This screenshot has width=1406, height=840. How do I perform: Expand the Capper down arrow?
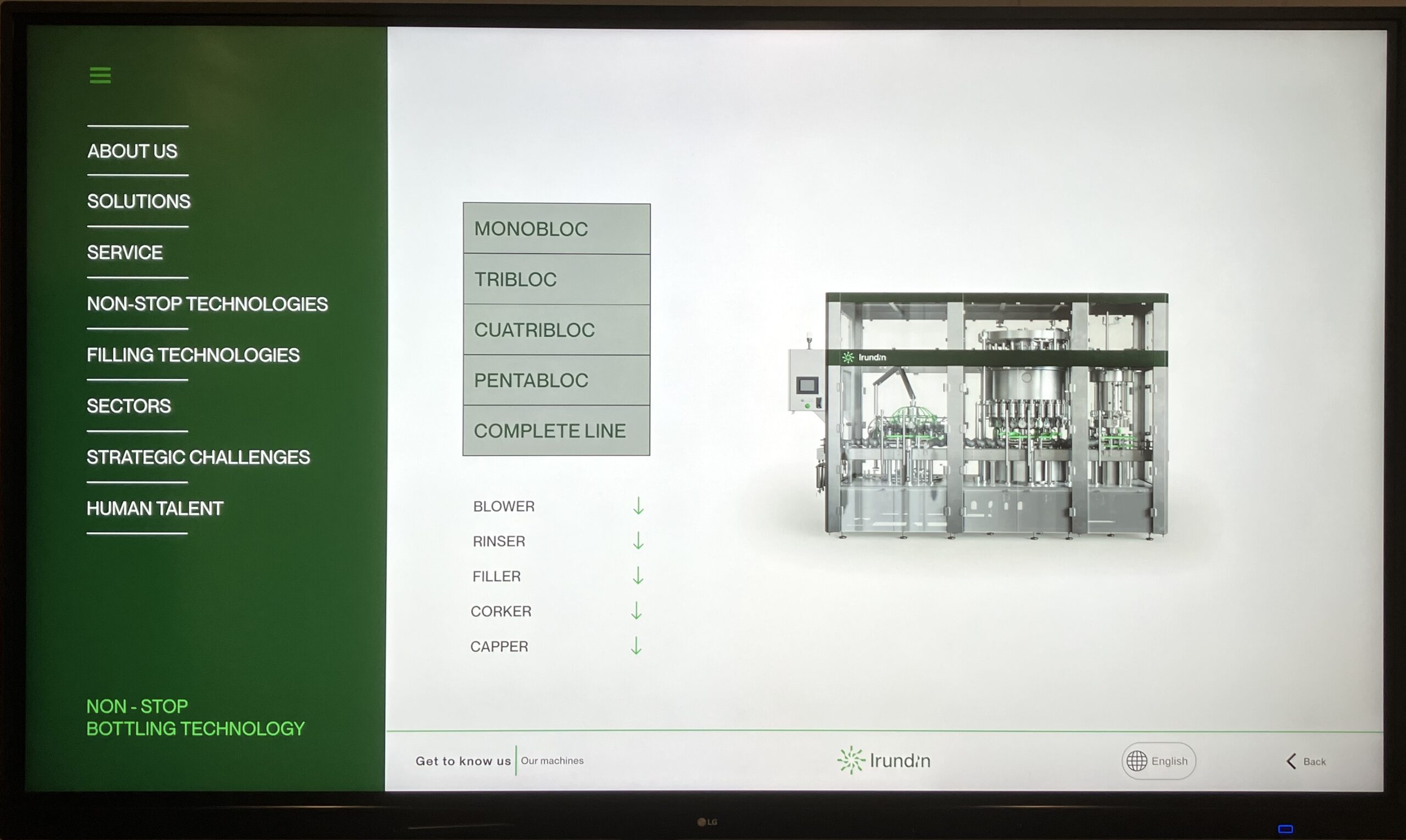pos(636,646)
